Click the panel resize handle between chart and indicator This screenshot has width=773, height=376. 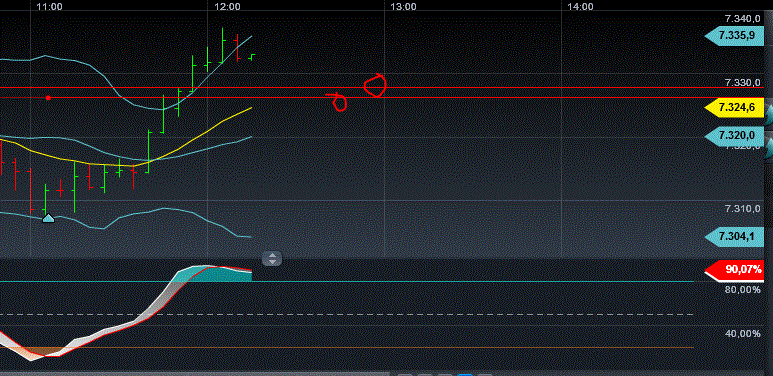point(272,258)
